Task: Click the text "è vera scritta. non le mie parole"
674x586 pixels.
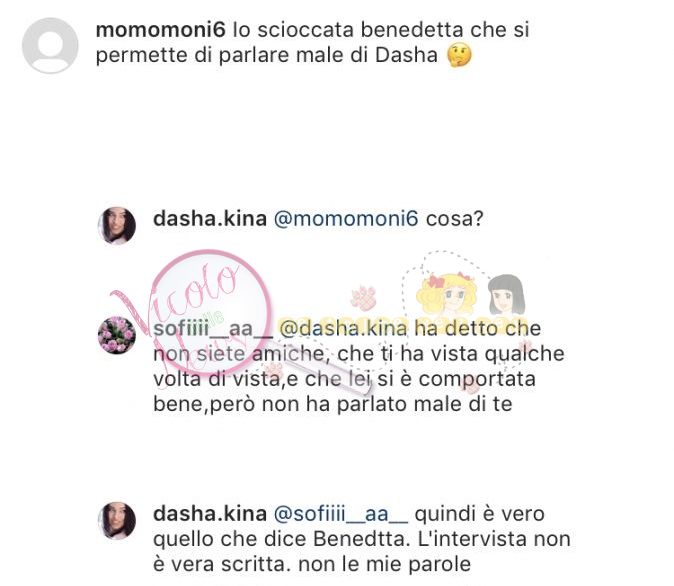Action: click(x=312, y=564)
